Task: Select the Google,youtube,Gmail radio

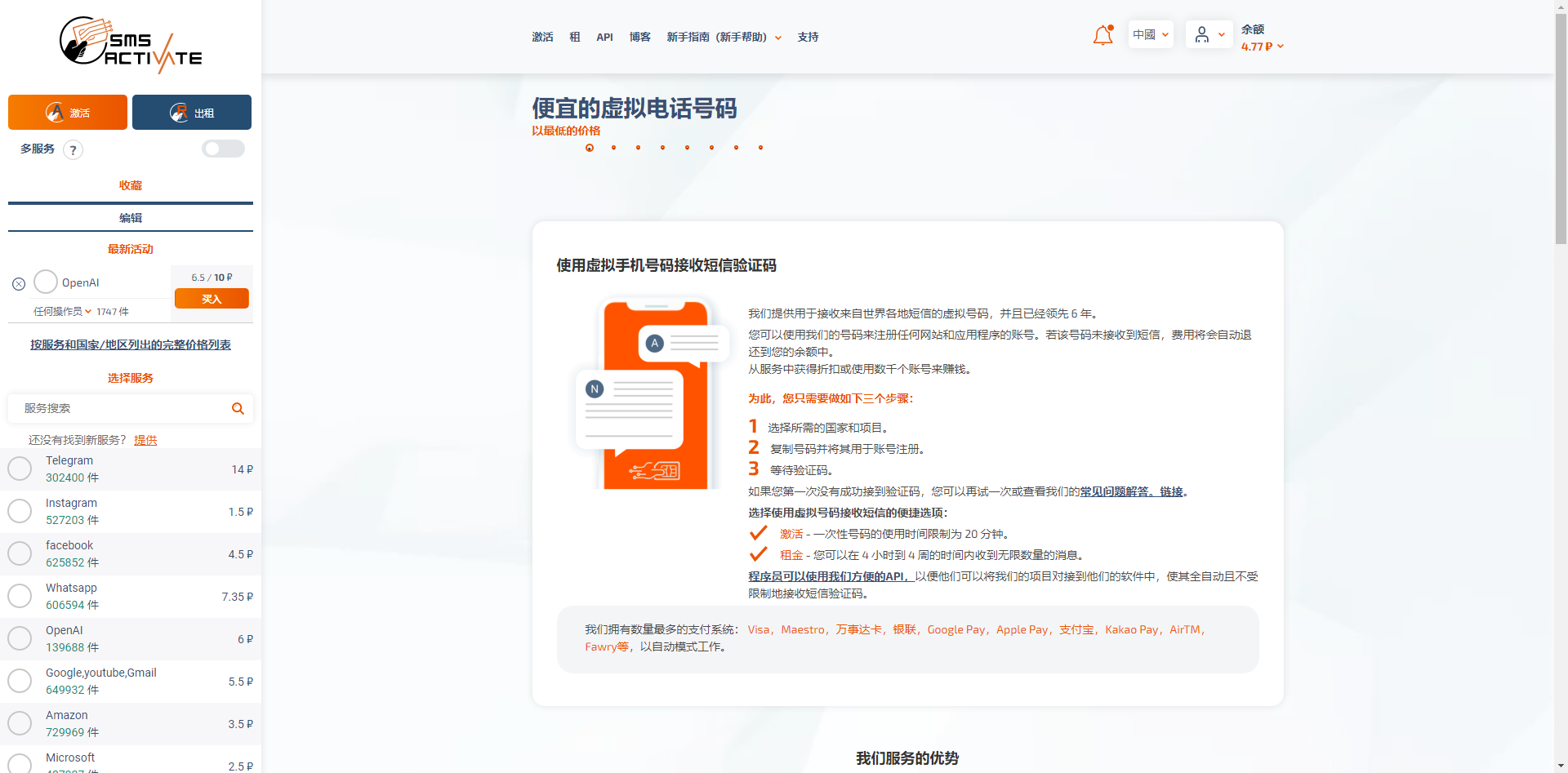Action: 20,681
